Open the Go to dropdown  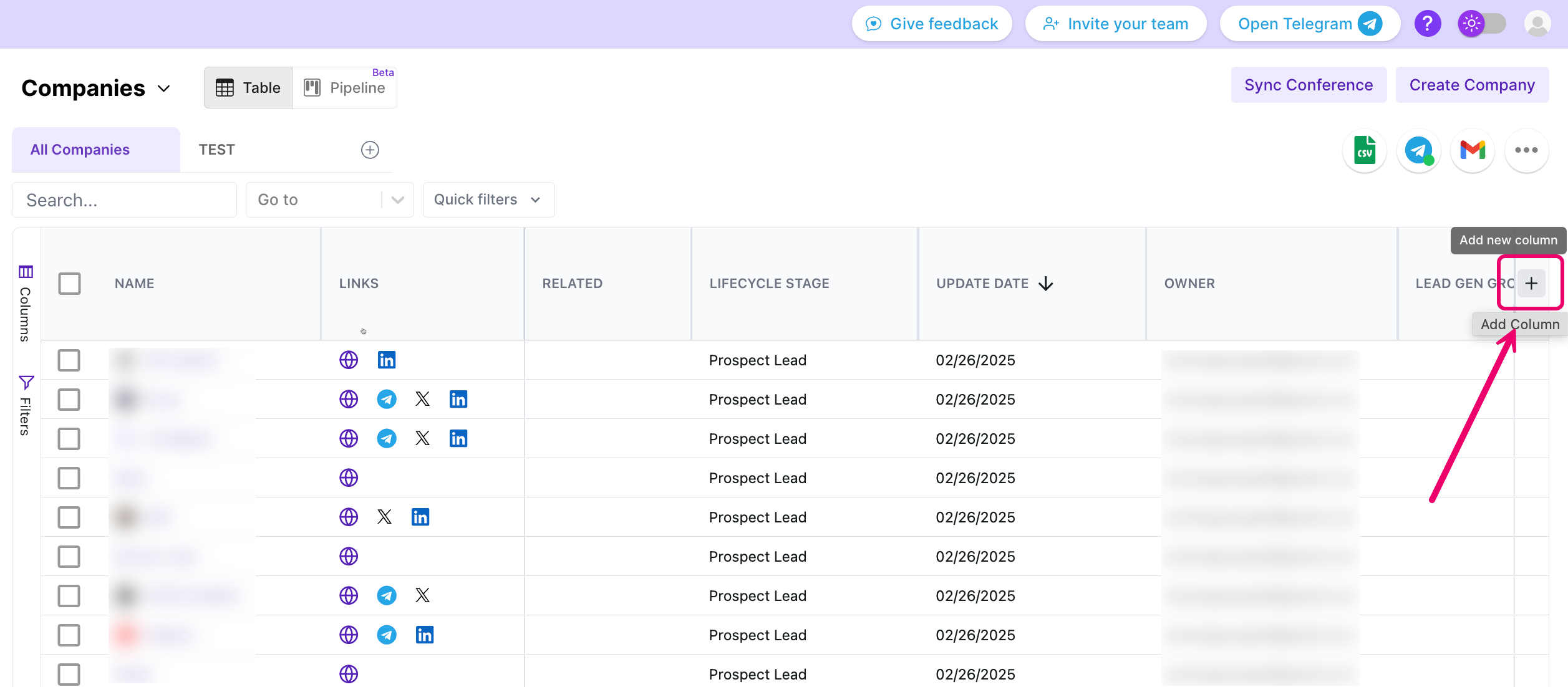point(330,199)
